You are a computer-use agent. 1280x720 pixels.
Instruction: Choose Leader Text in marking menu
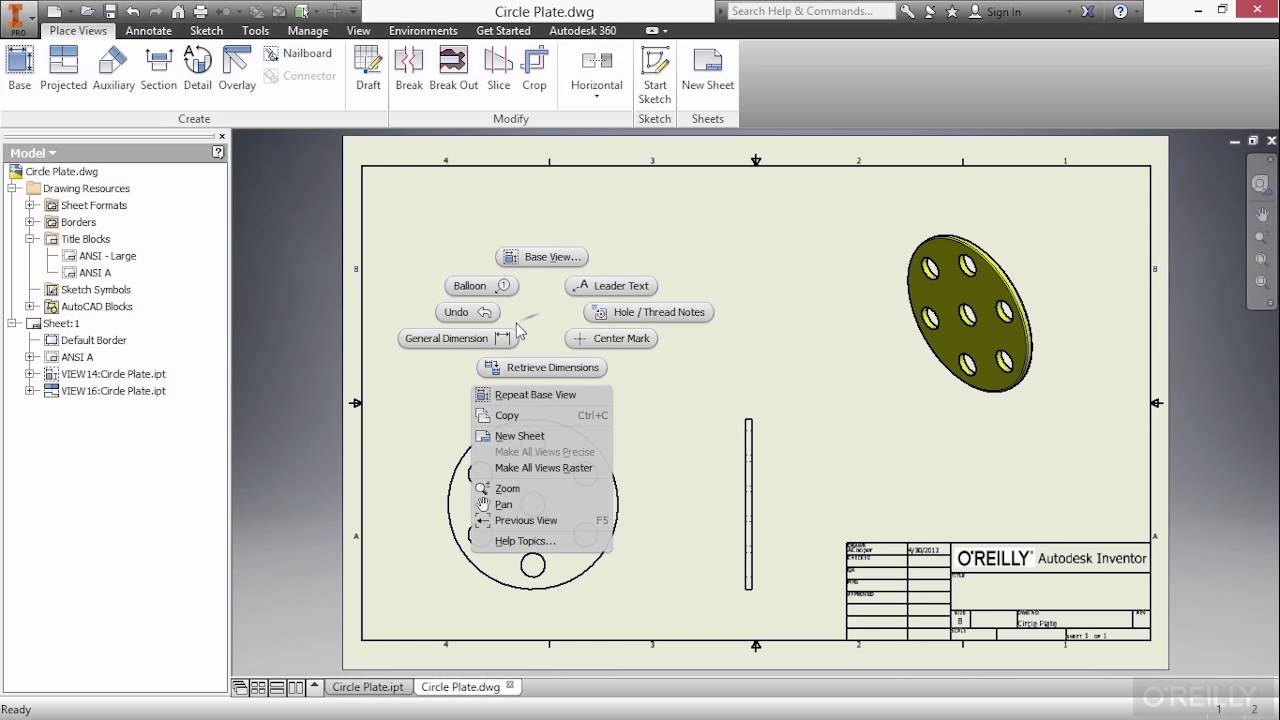(612, 286)
